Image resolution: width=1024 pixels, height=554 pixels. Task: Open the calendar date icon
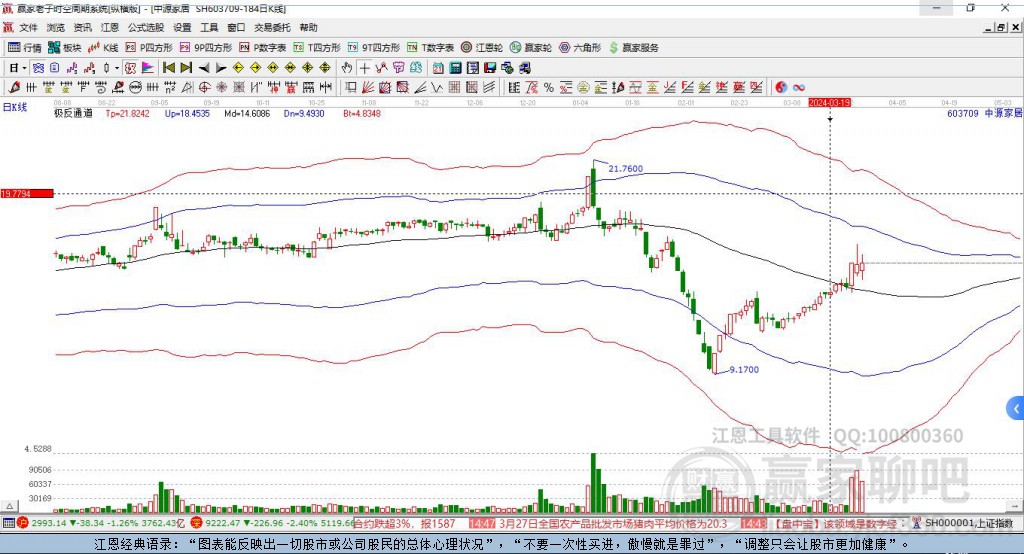[x=438, y=68]
